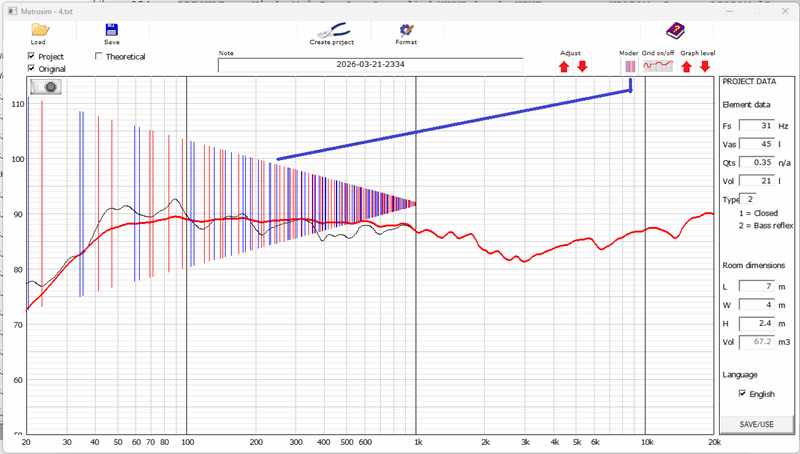The image size is (800, 454).
Task: Click the room length L field
Action: [756, 286]
